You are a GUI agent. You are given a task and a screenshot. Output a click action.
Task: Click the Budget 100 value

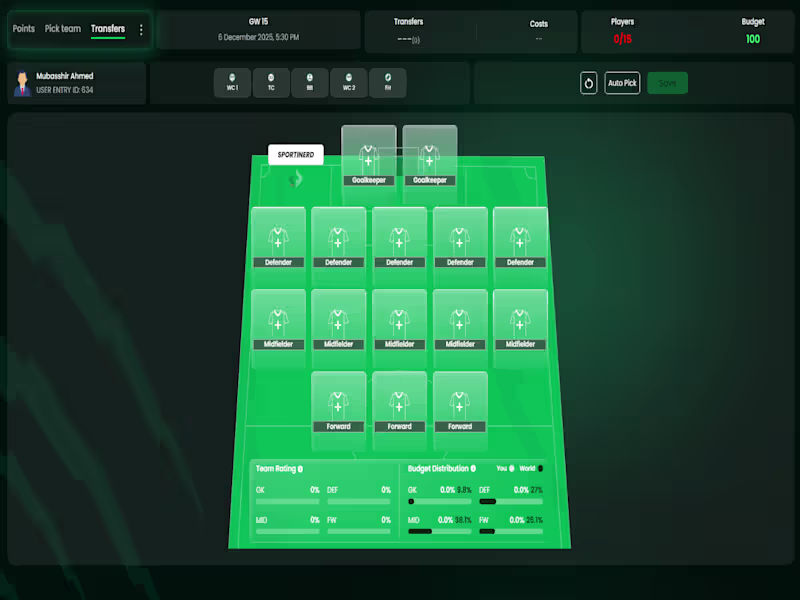click(x=753, y=39)
